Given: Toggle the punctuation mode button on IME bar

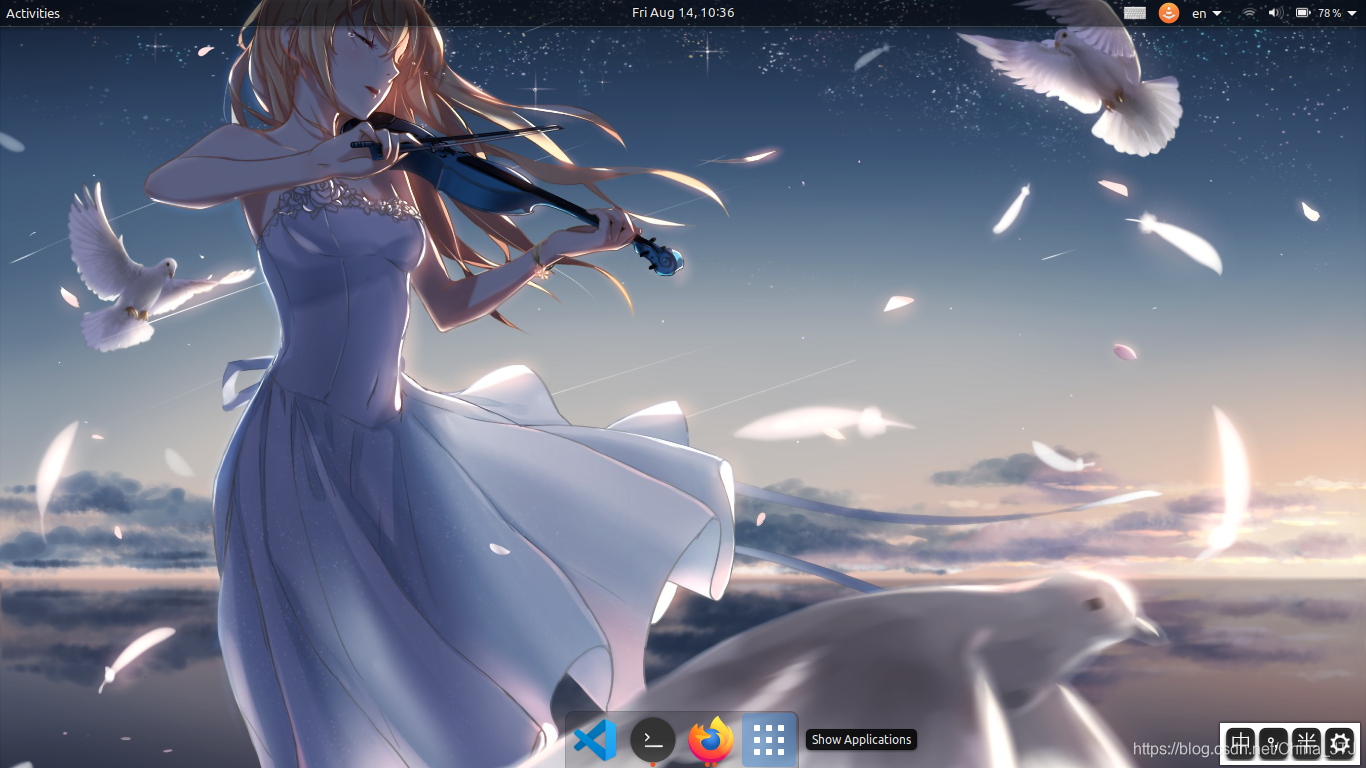Looking at the screenshot, I should [x=1273, y=743].
